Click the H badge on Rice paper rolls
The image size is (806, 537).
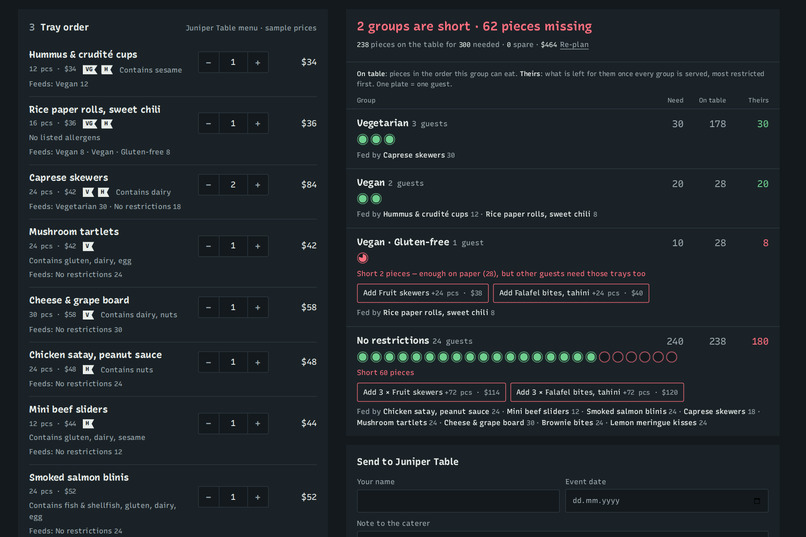[x=106, y=123]
